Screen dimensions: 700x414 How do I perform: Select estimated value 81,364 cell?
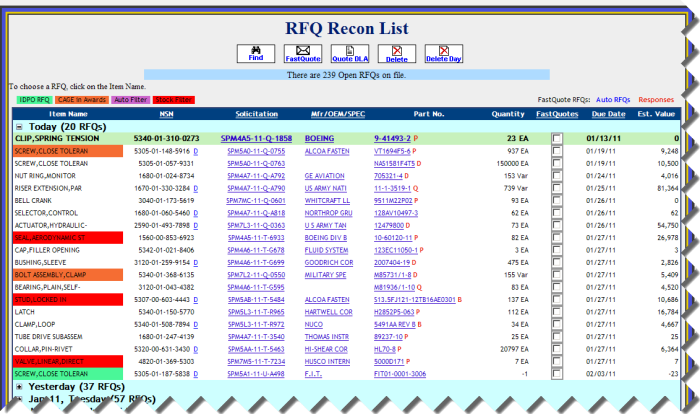click(667, 188)
